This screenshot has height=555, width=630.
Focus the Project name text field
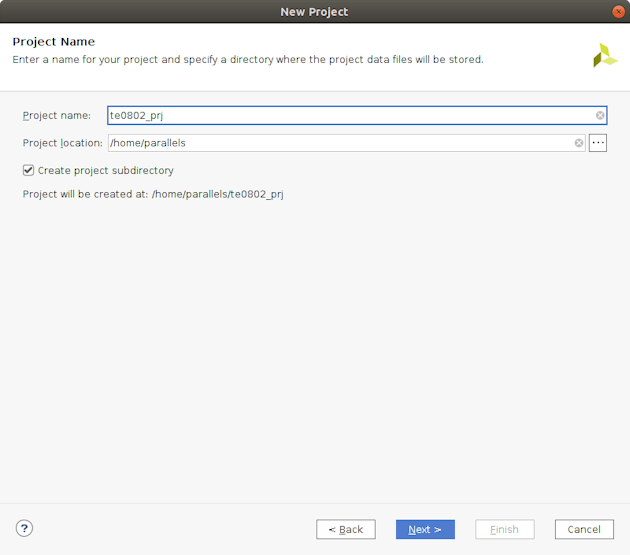coord(350,115)
